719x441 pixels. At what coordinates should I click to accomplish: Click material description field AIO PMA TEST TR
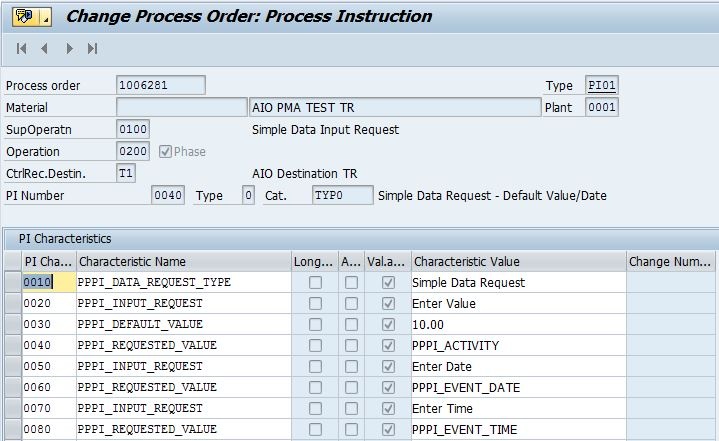[x=395, y=107]
